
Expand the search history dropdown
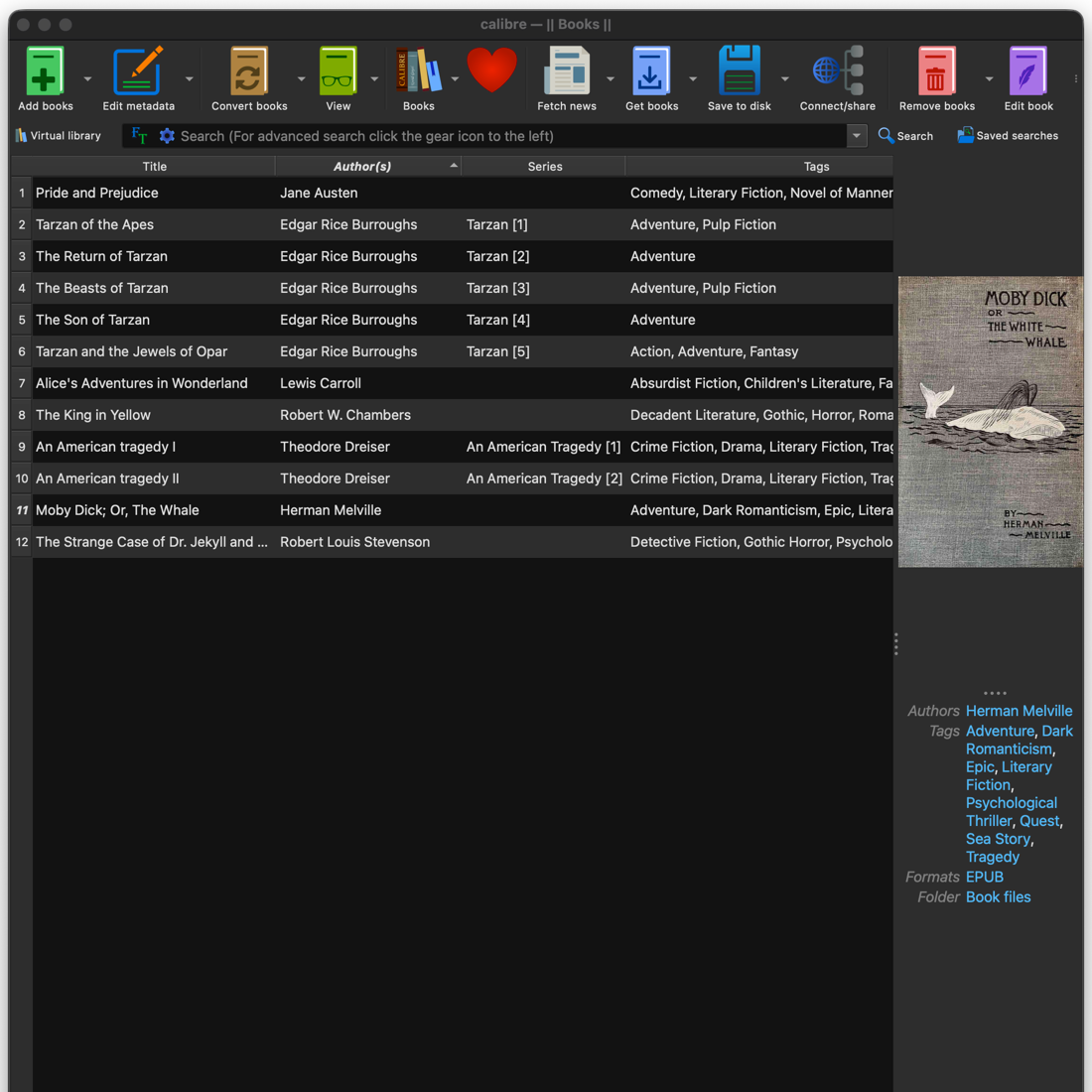click(x=856, y=136)
